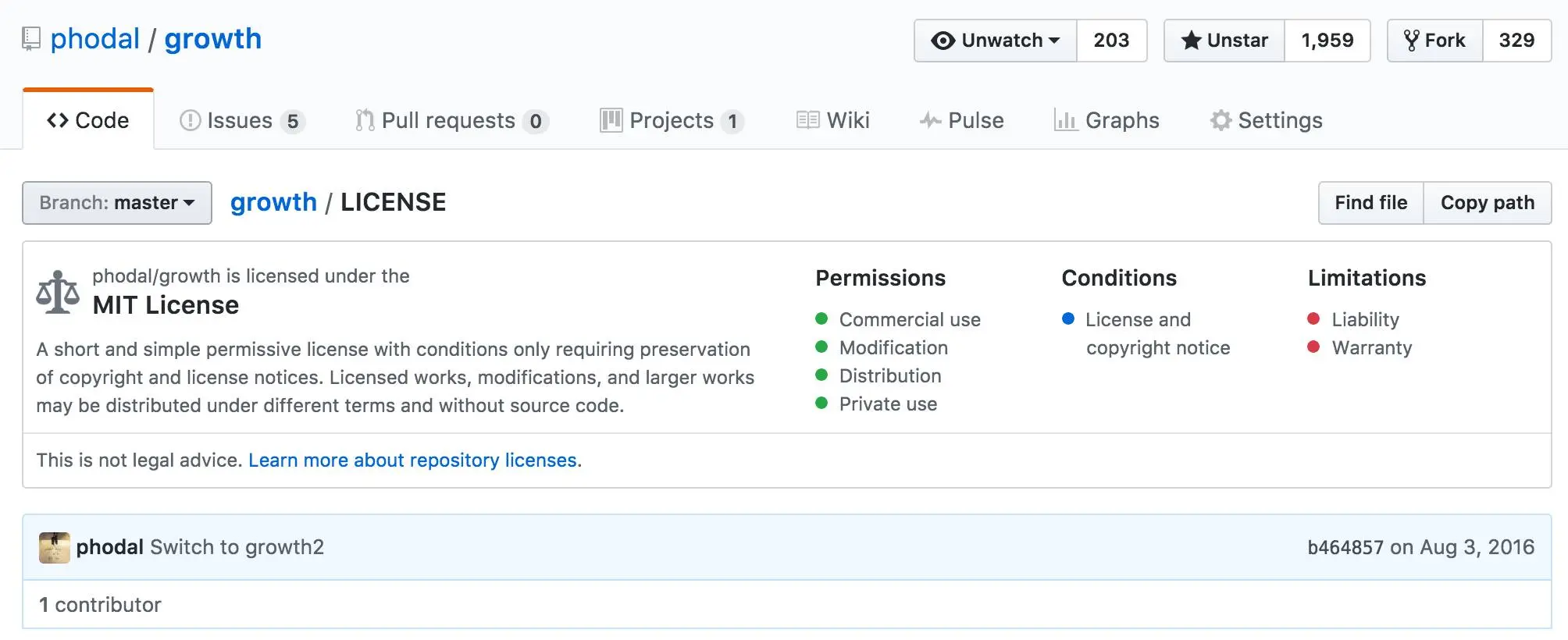Click the scales license icon
Screen dimensions: 1568x640
coord(58,292)
